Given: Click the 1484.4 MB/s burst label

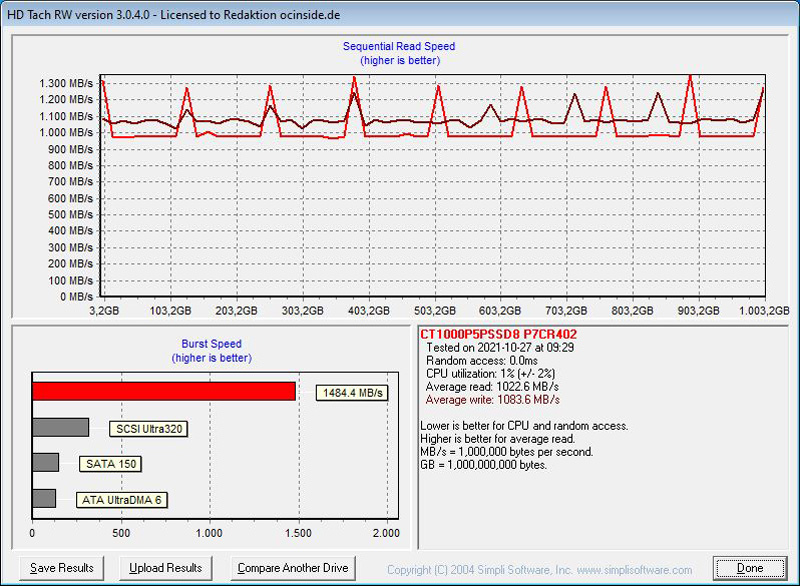Looking at the screenshot, I should (353, 393).
